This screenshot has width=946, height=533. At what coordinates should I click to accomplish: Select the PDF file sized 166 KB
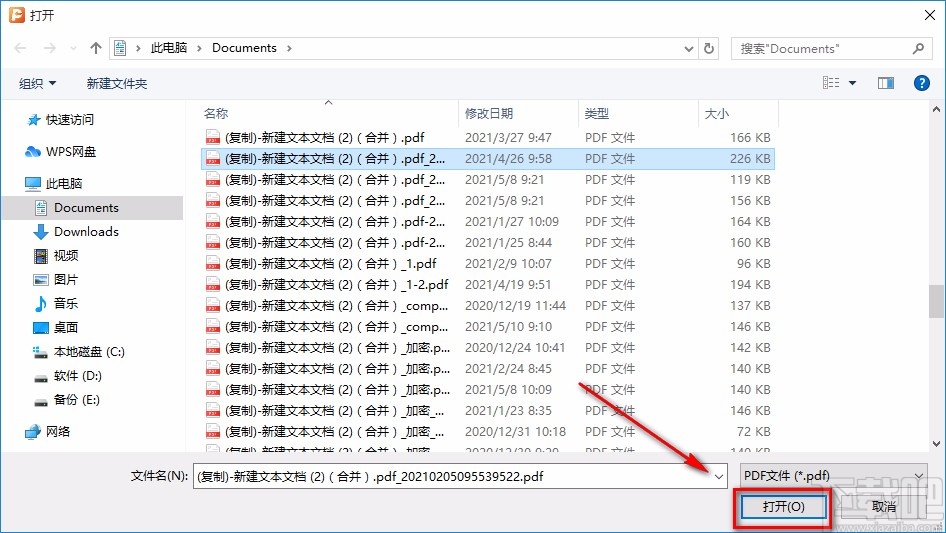488,138
